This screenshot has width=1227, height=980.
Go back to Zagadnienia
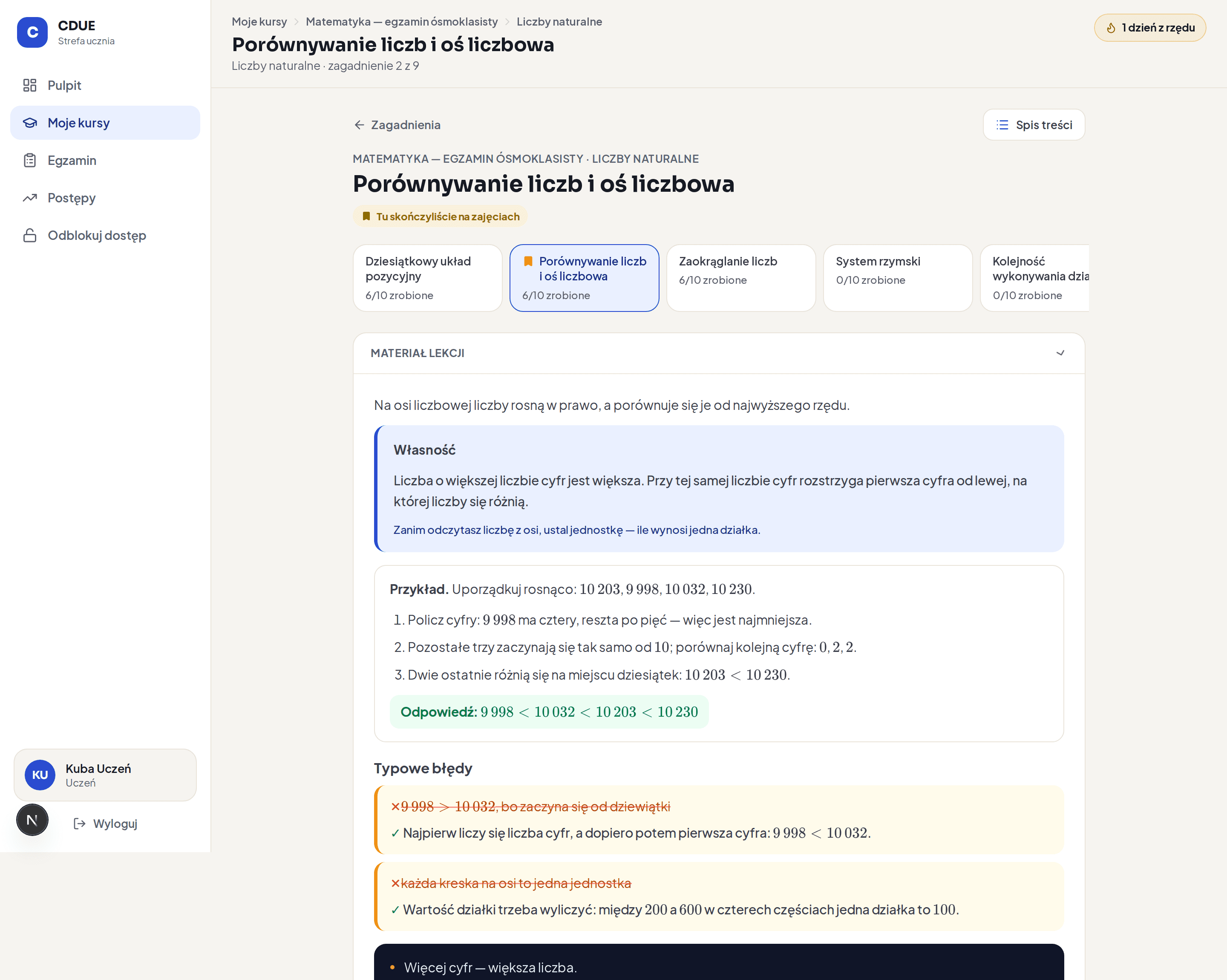(397, 125)
